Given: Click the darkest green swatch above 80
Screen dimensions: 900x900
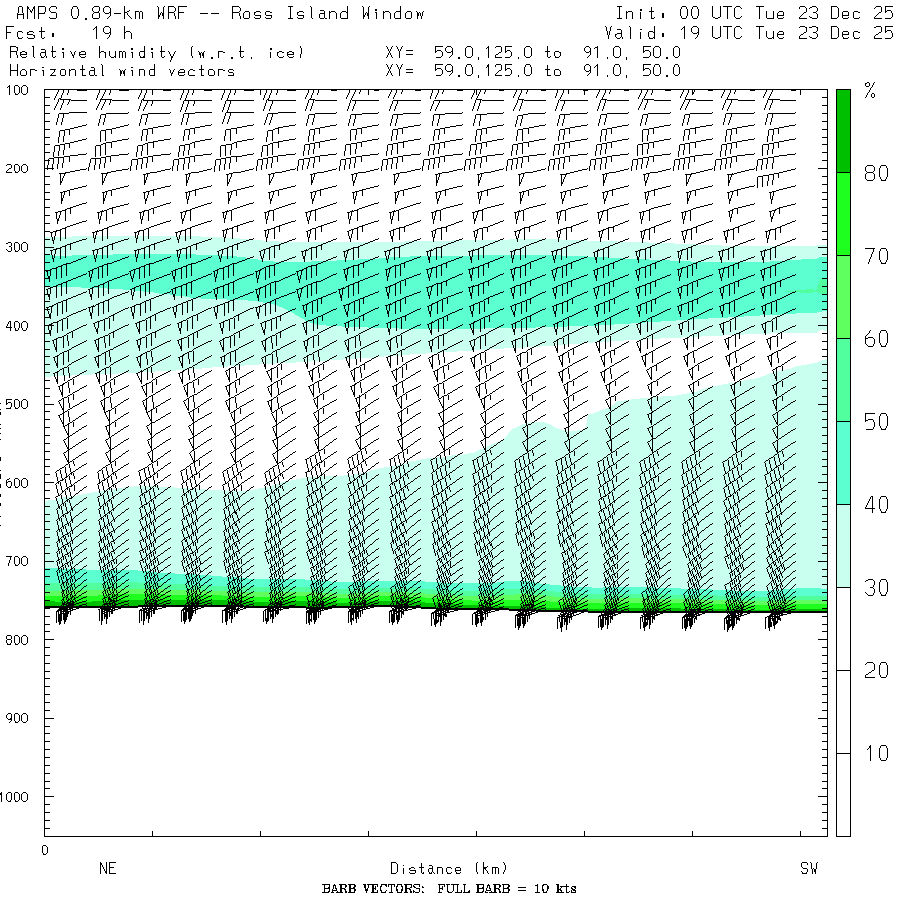Looking at the screenshot, I should (843, 130).
